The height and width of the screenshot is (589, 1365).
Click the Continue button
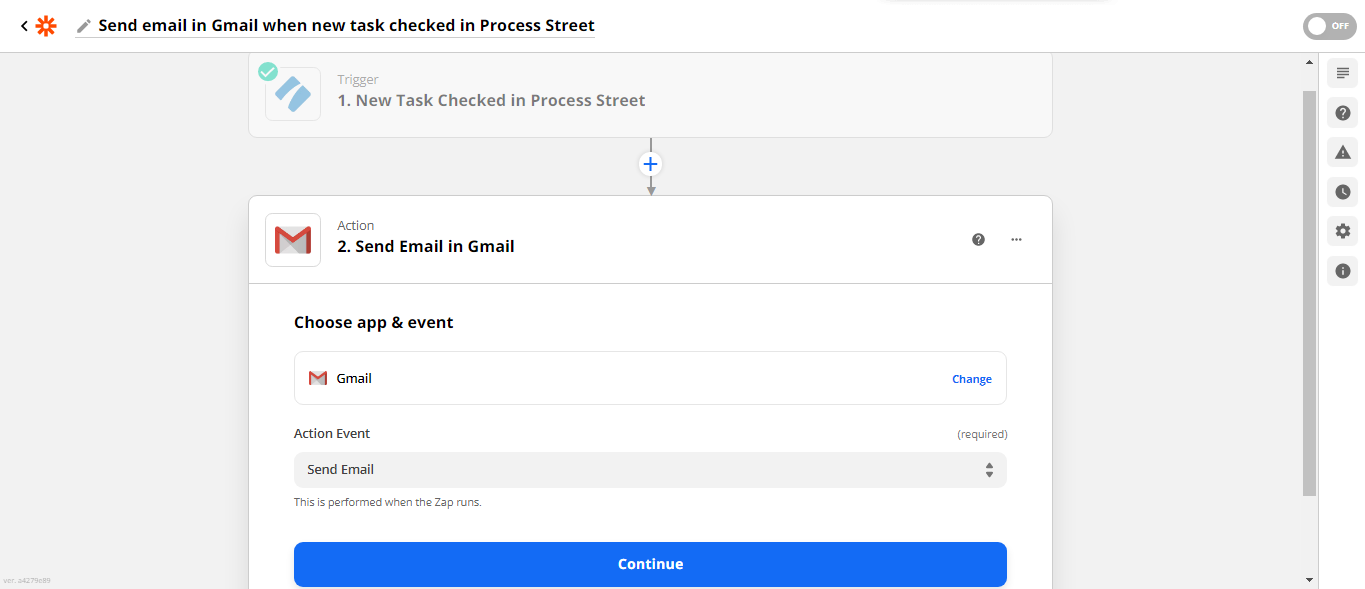coord(650,564)
